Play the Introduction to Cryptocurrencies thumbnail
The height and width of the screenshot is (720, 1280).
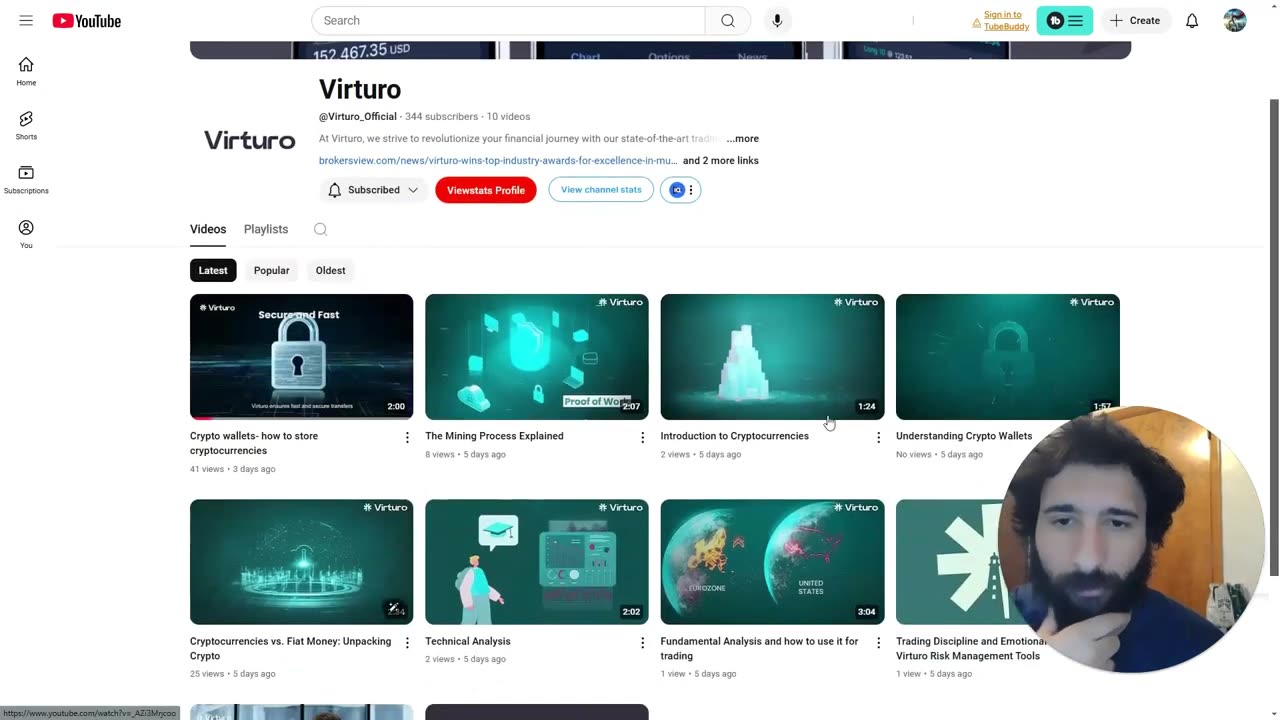coord(772,357)
